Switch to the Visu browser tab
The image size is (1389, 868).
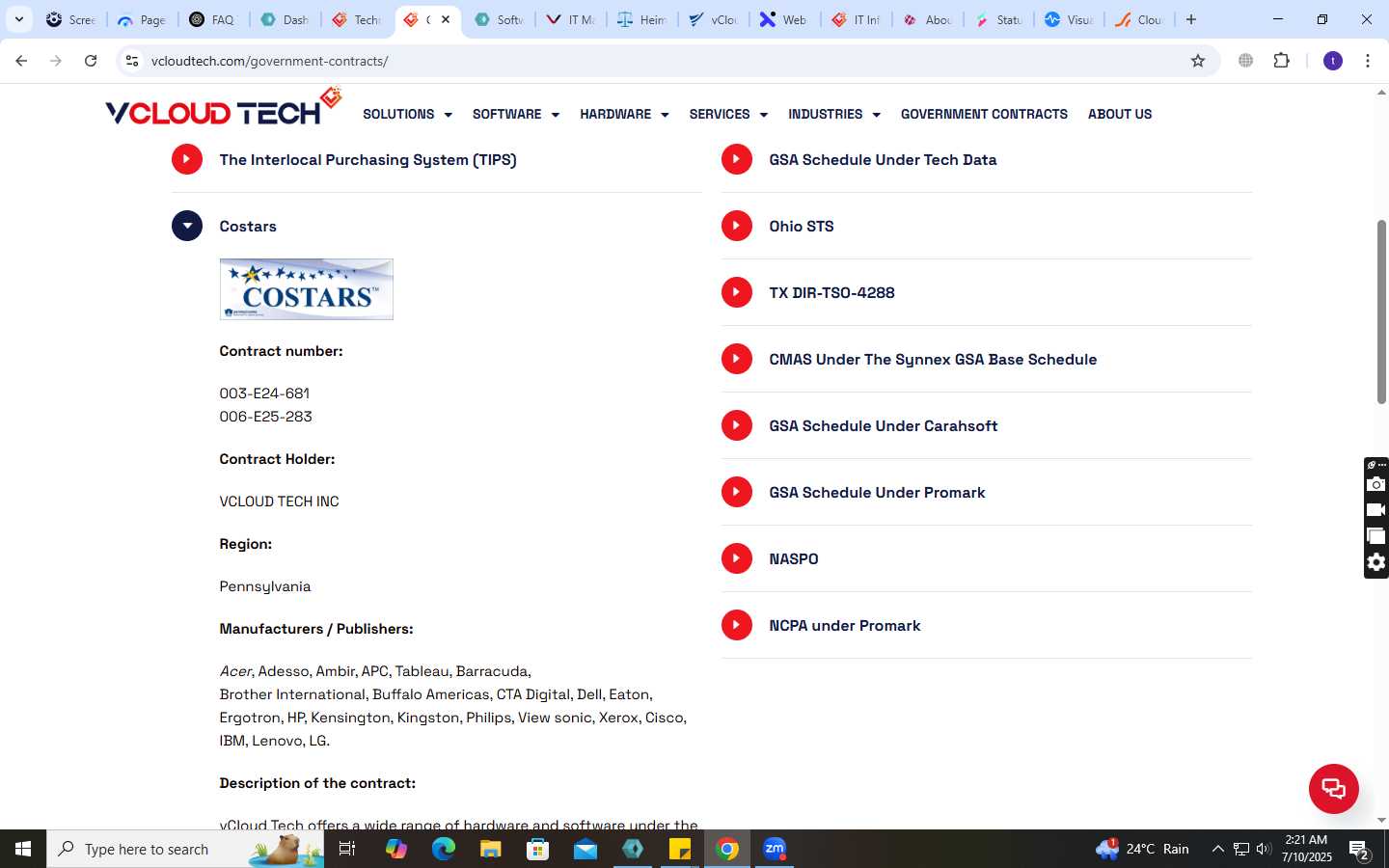[x=1070, y=19]
